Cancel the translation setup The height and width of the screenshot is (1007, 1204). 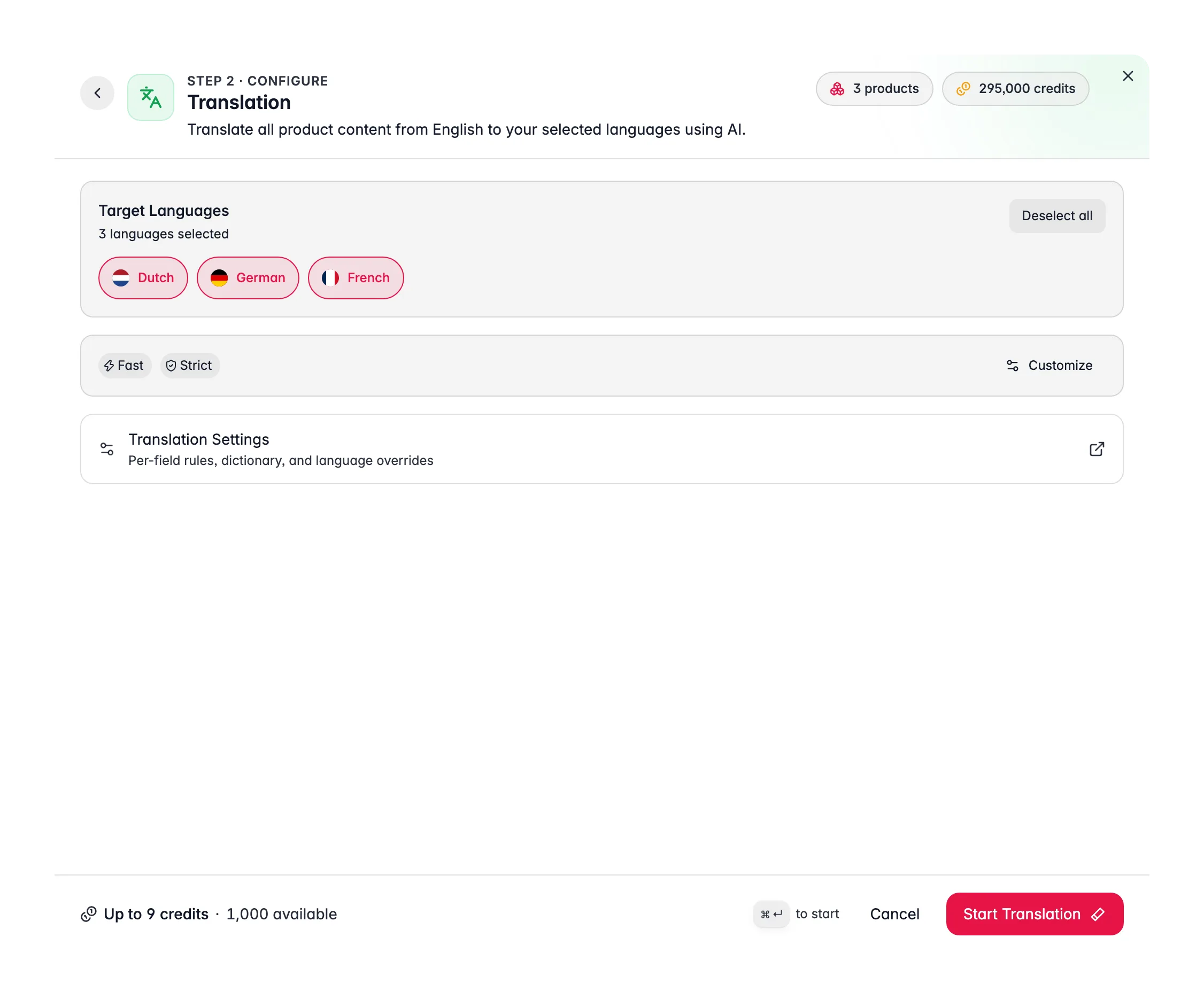pos(894,914)
